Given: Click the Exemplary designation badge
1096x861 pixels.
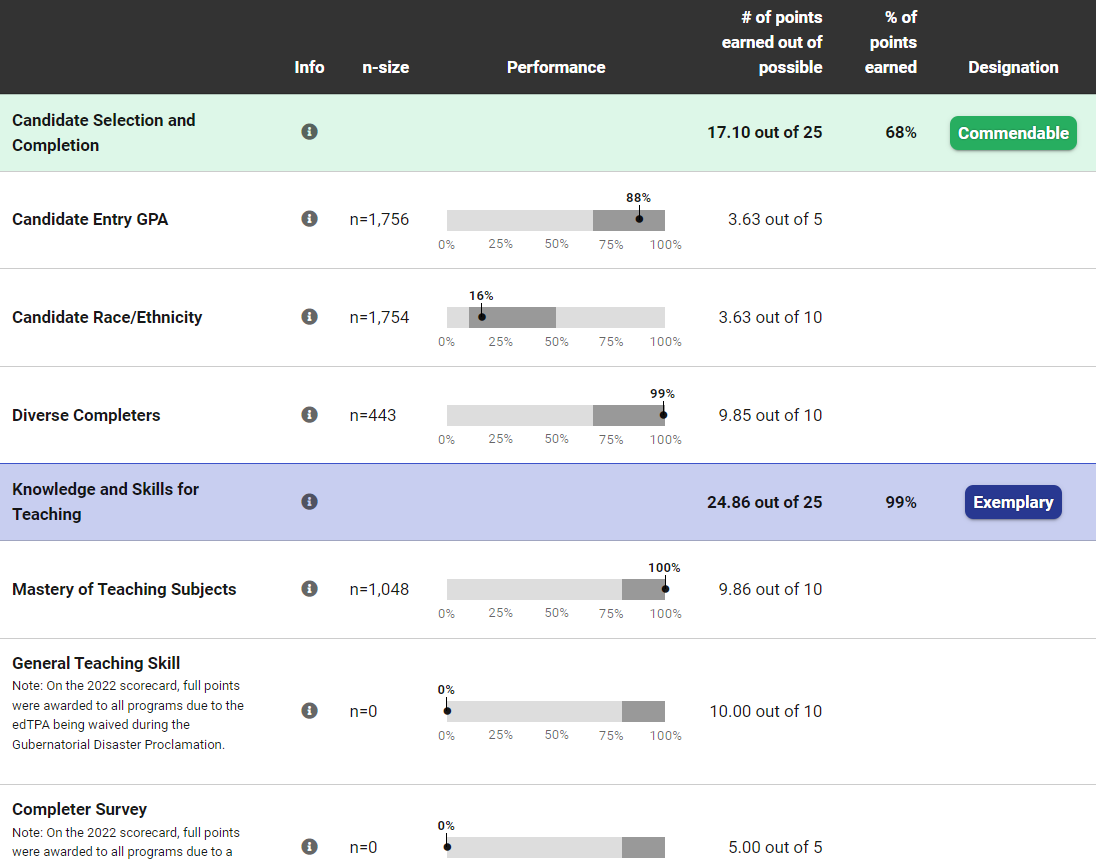Looking at the screenshot, I should pyautogui.click(x=1012, y=502).
